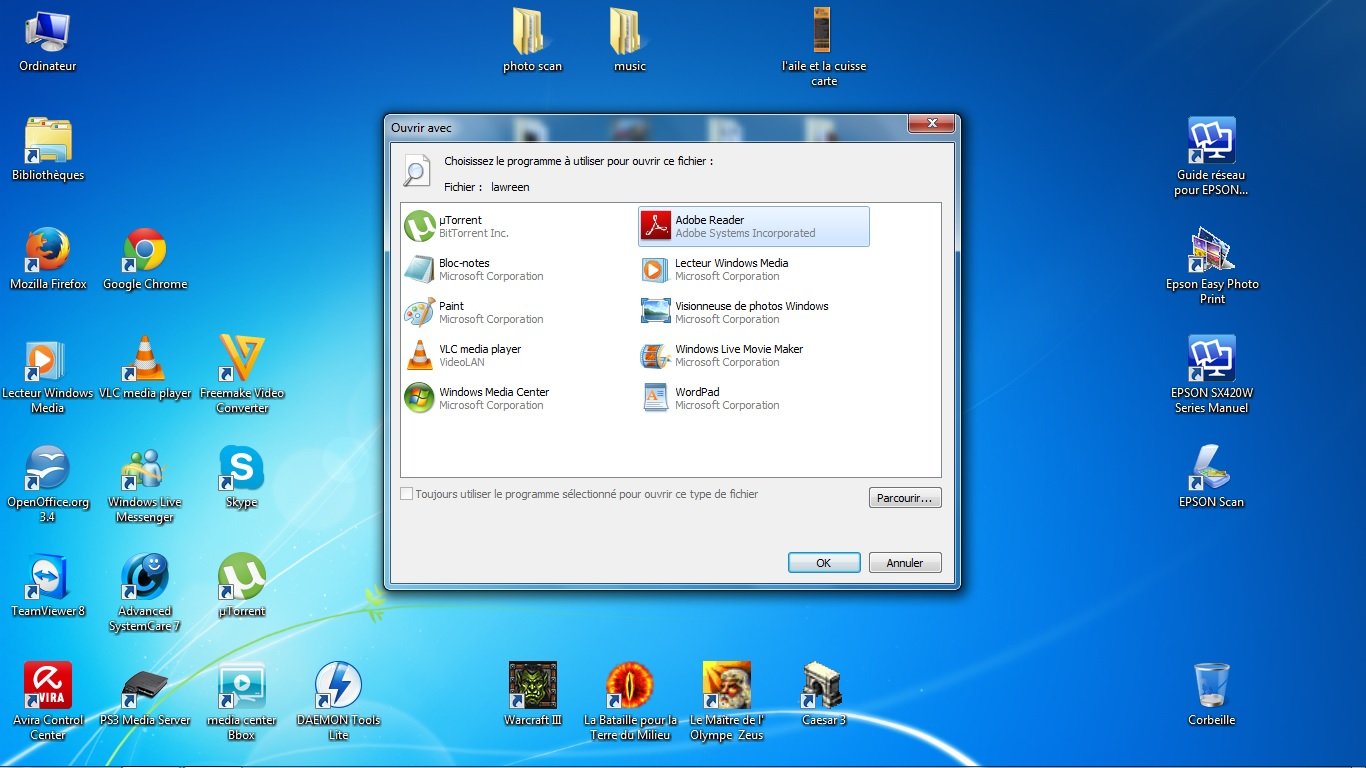Pick Lecteur Windows Media in the dialog list
1366x768 pixels.
coord(754,269)
